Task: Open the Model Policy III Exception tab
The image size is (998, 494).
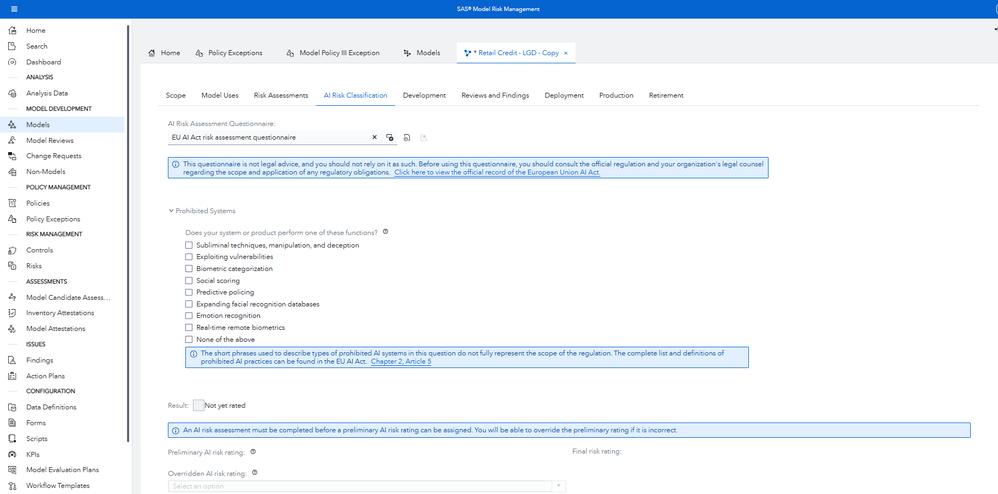Action: click(x=333, y=53)
